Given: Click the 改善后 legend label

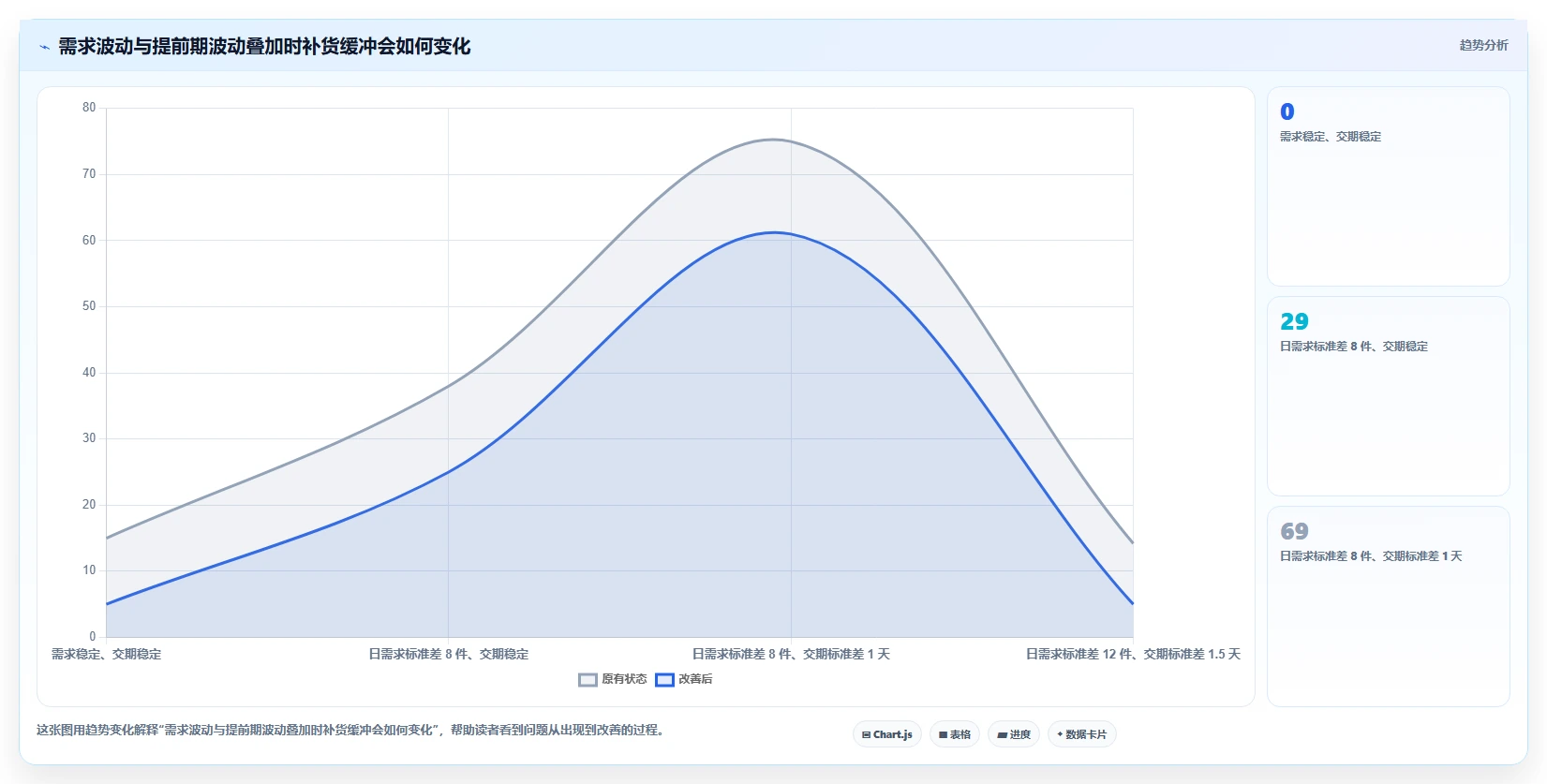Looking at the screenshot, I should 695,679.
